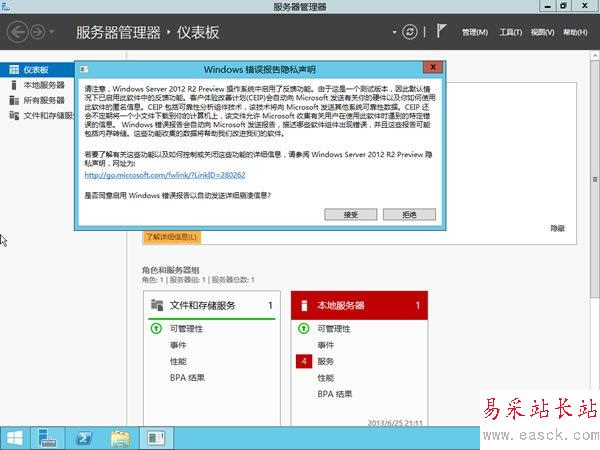Click 事件 in 文件和存储服务 tile
Viewport: 600px width, 450px height.
(178, 345)
